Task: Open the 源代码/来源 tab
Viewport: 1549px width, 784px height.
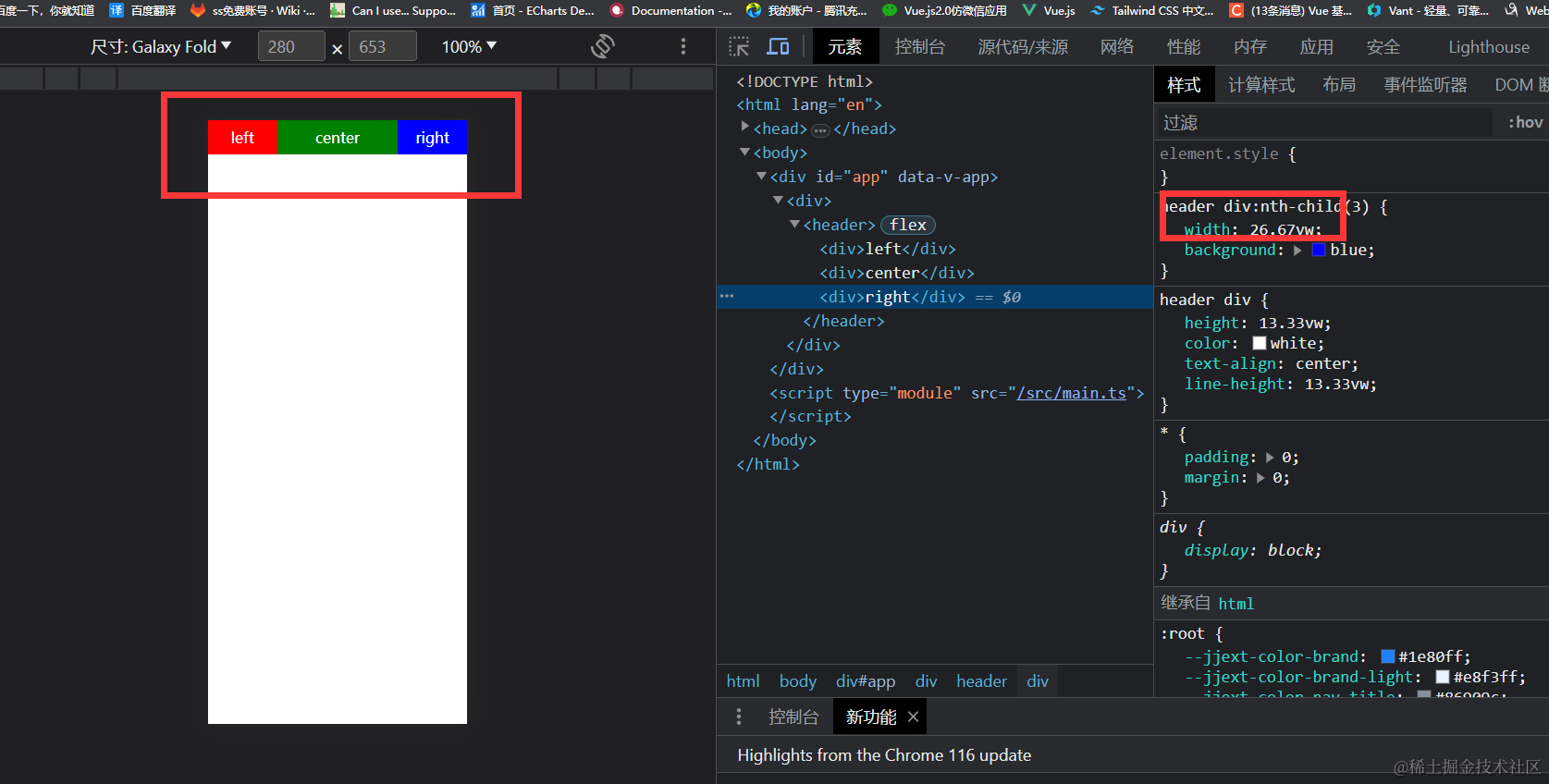Action: (1023, 46)
